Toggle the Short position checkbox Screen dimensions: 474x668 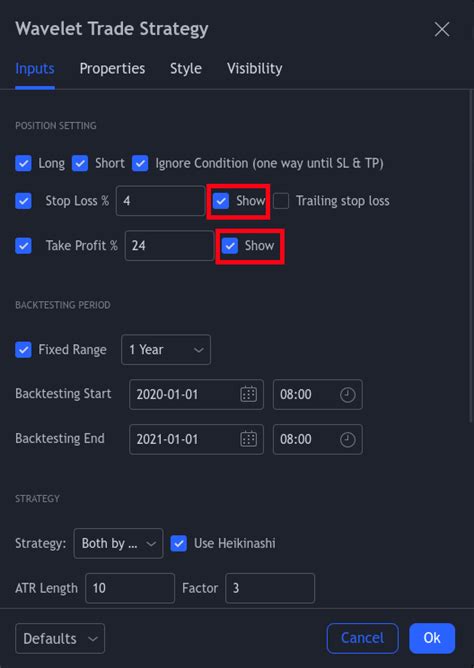point(80,163)
